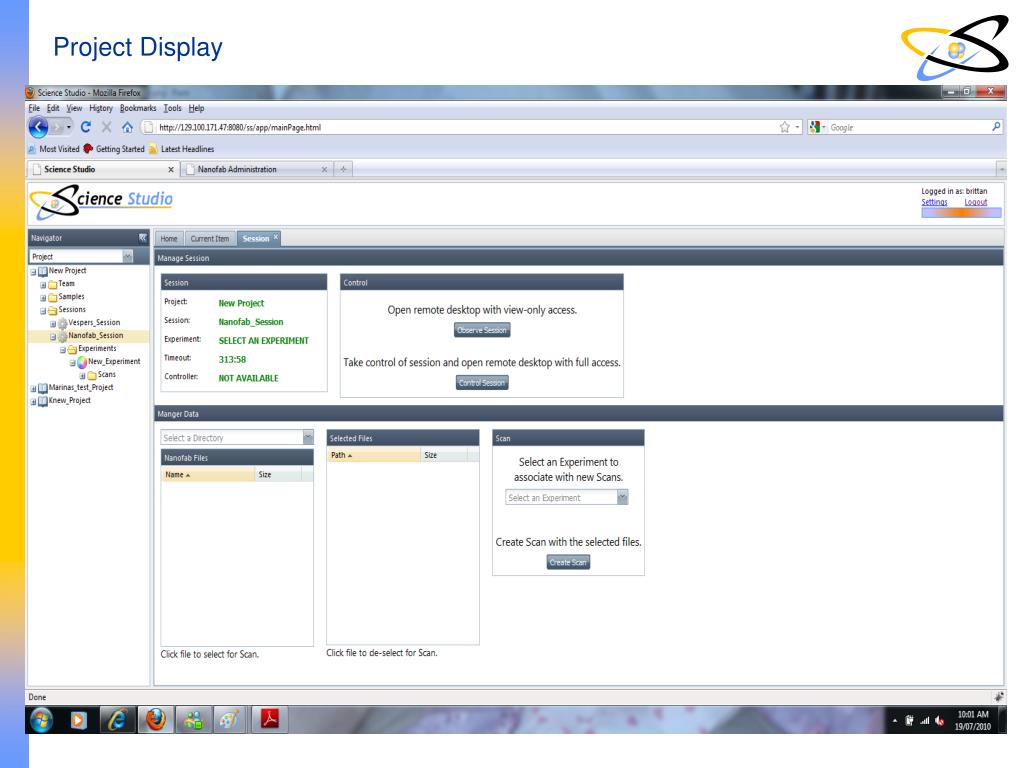
Task: Sort Nanofab Files by Name column
Action: pyautogui.click(x=208, y=475)
